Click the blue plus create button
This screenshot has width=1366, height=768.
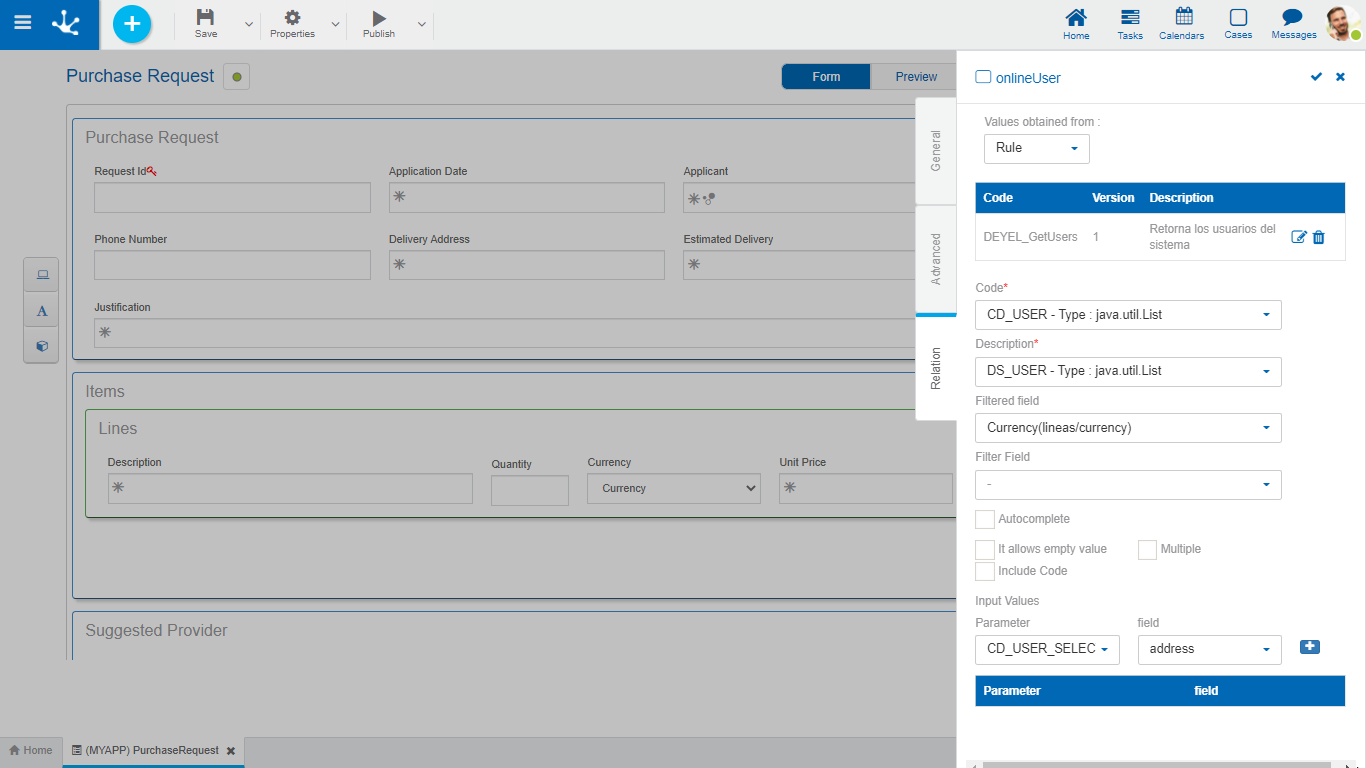tap(132, 24)
